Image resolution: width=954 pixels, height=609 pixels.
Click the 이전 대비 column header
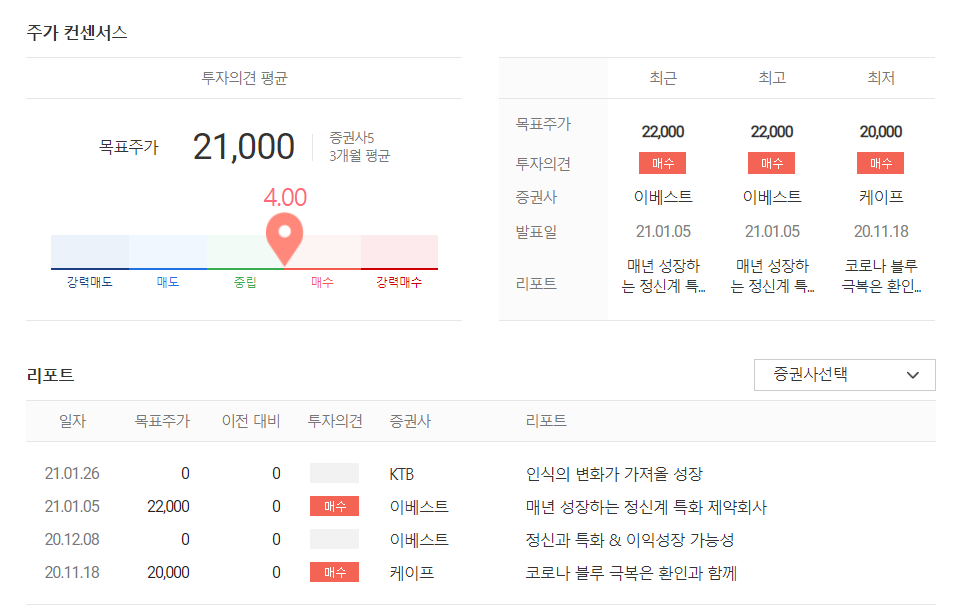(x=251, y=421)
